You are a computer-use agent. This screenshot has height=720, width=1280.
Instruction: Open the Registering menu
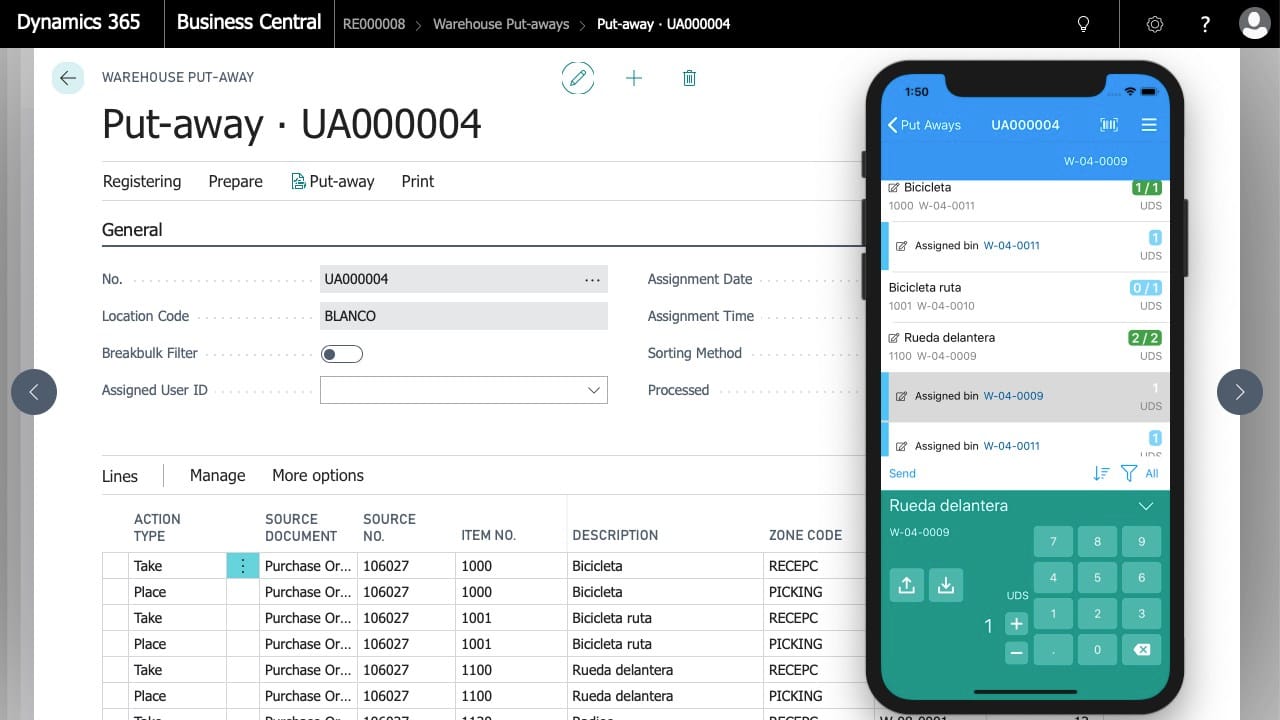(142, 181)
